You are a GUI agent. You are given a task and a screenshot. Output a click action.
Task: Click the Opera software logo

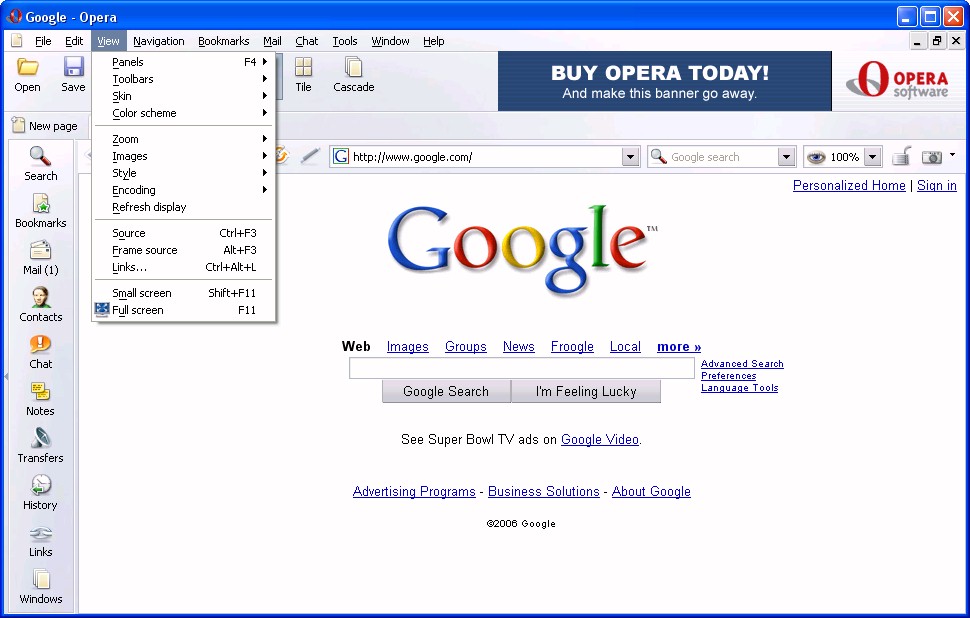click(x=898, y=80)
